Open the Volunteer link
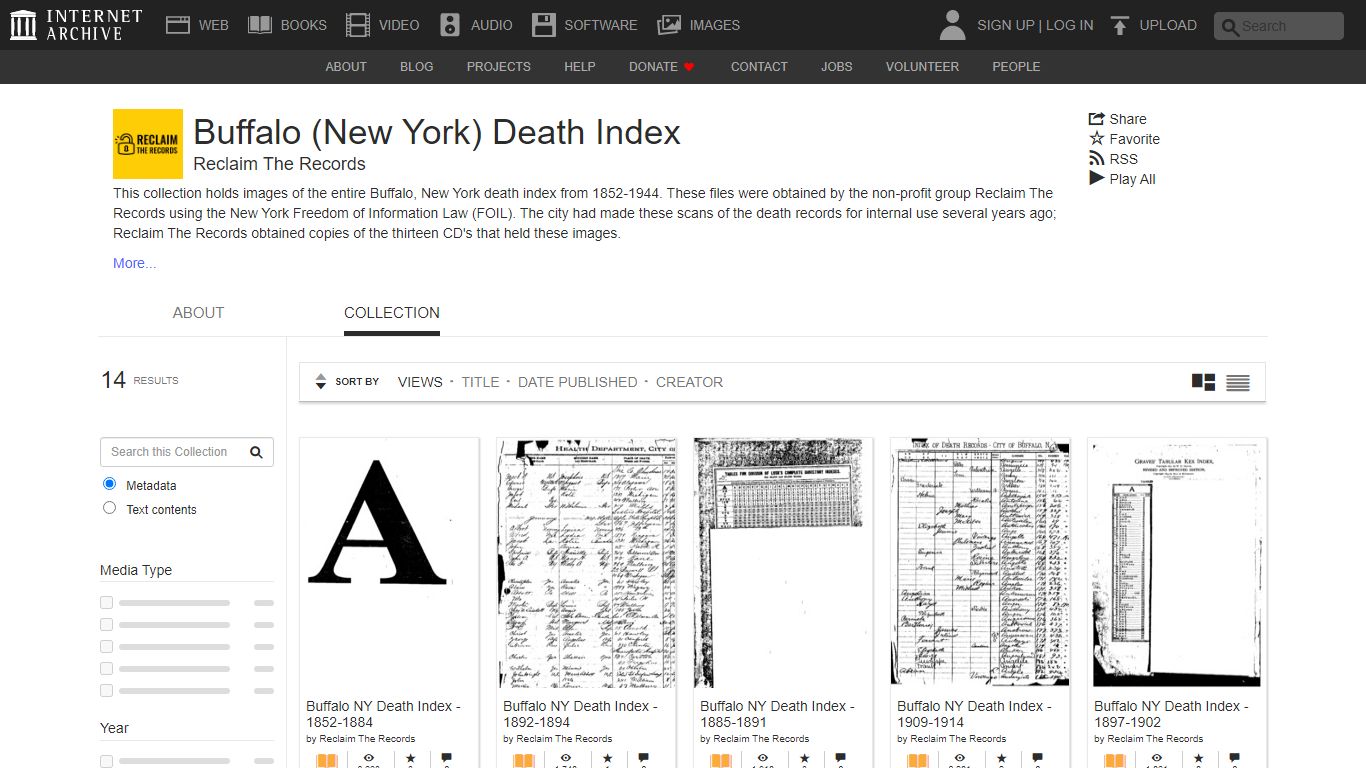Viewport: 1366px width, 768px height. (922, 67)
